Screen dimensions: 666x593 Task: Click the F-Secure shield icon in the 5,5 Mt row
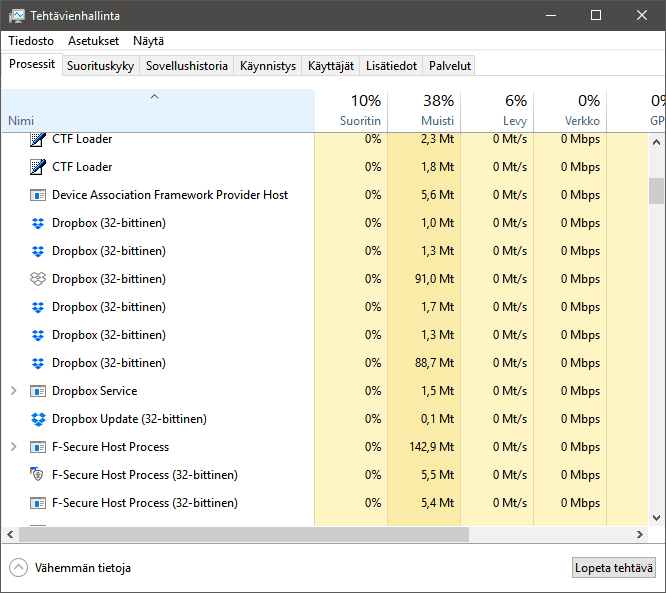point(37,474)
